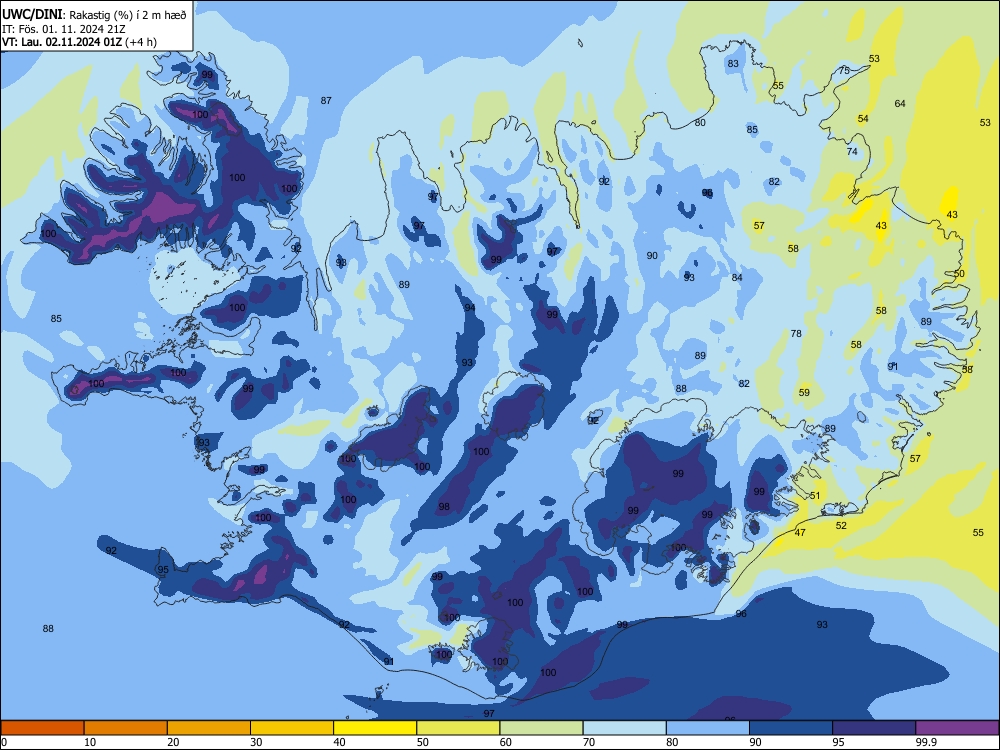Click the map value '74' in the northeast
1000x750 pixels.
(x=852, y=151)
